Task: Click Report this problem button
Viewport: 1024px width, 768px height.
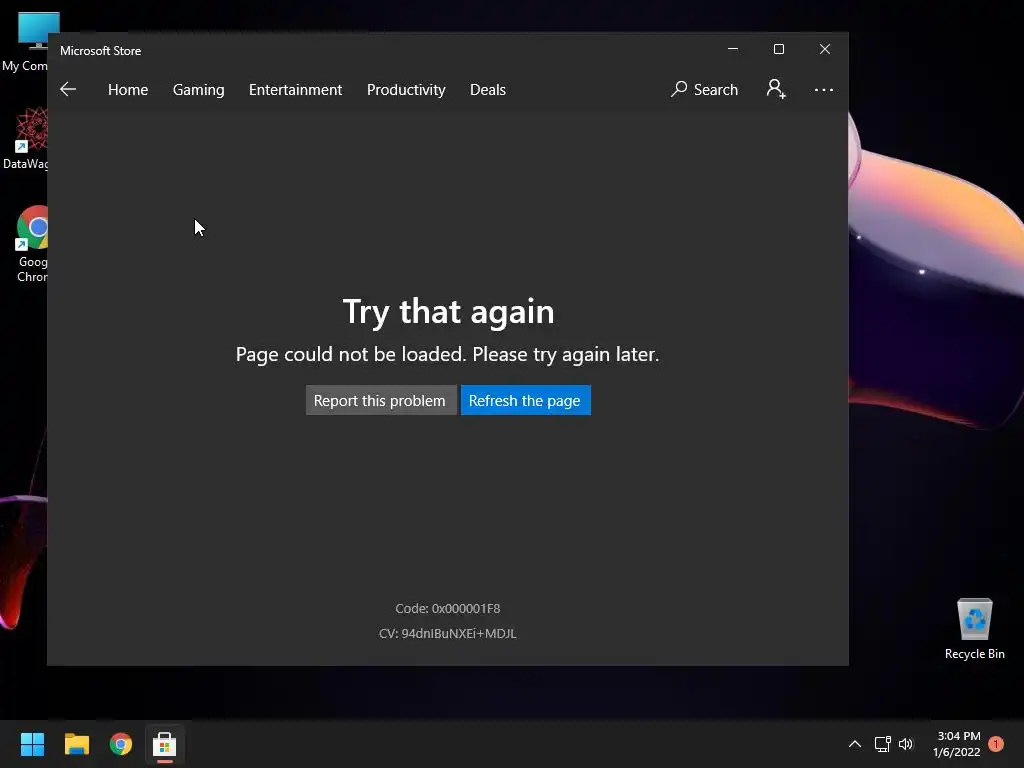Action: (381, 400)
